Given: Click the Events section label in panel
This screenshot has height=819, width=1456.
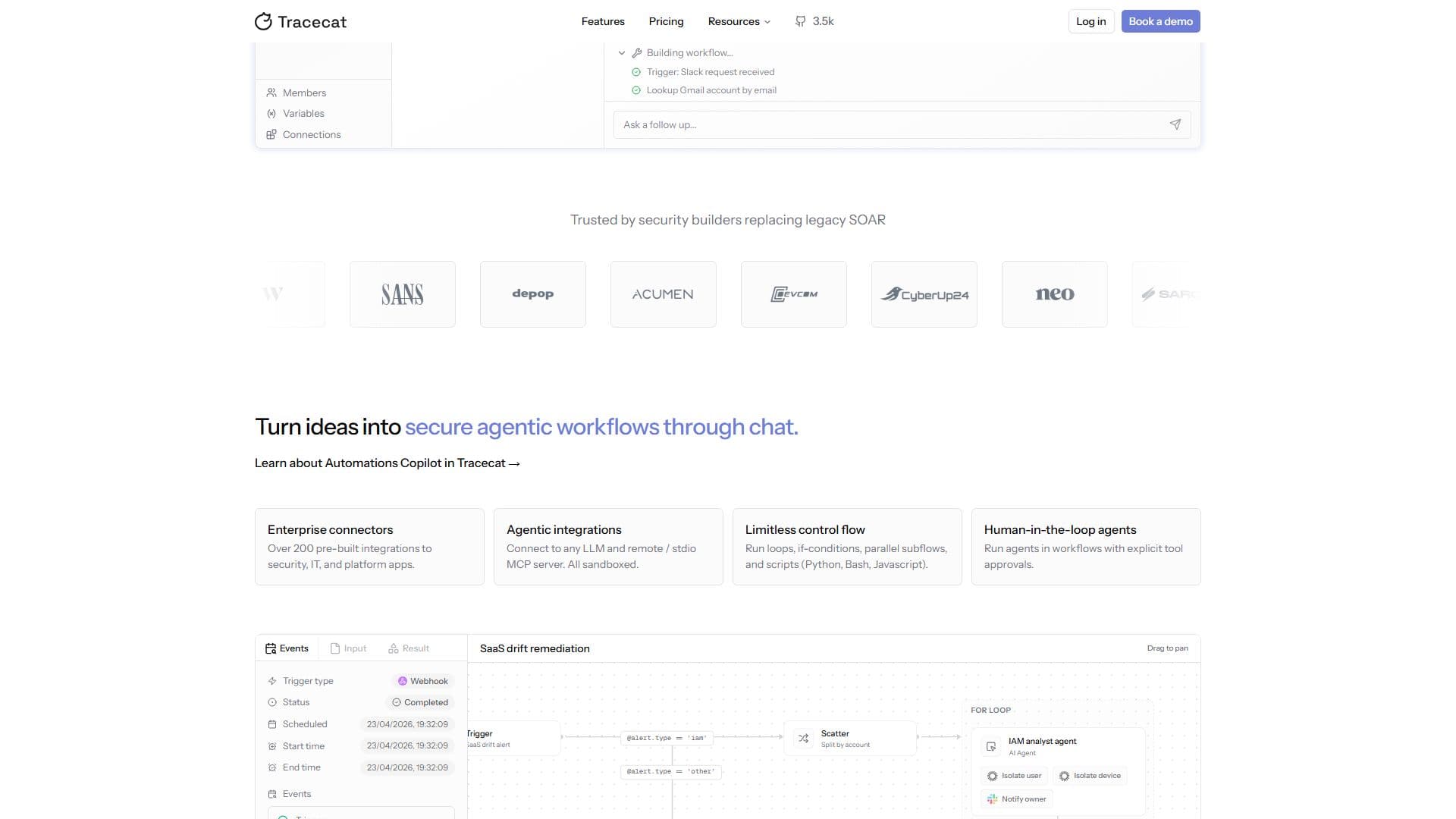Looking at the screenshot, I should (x=297, y=794).
